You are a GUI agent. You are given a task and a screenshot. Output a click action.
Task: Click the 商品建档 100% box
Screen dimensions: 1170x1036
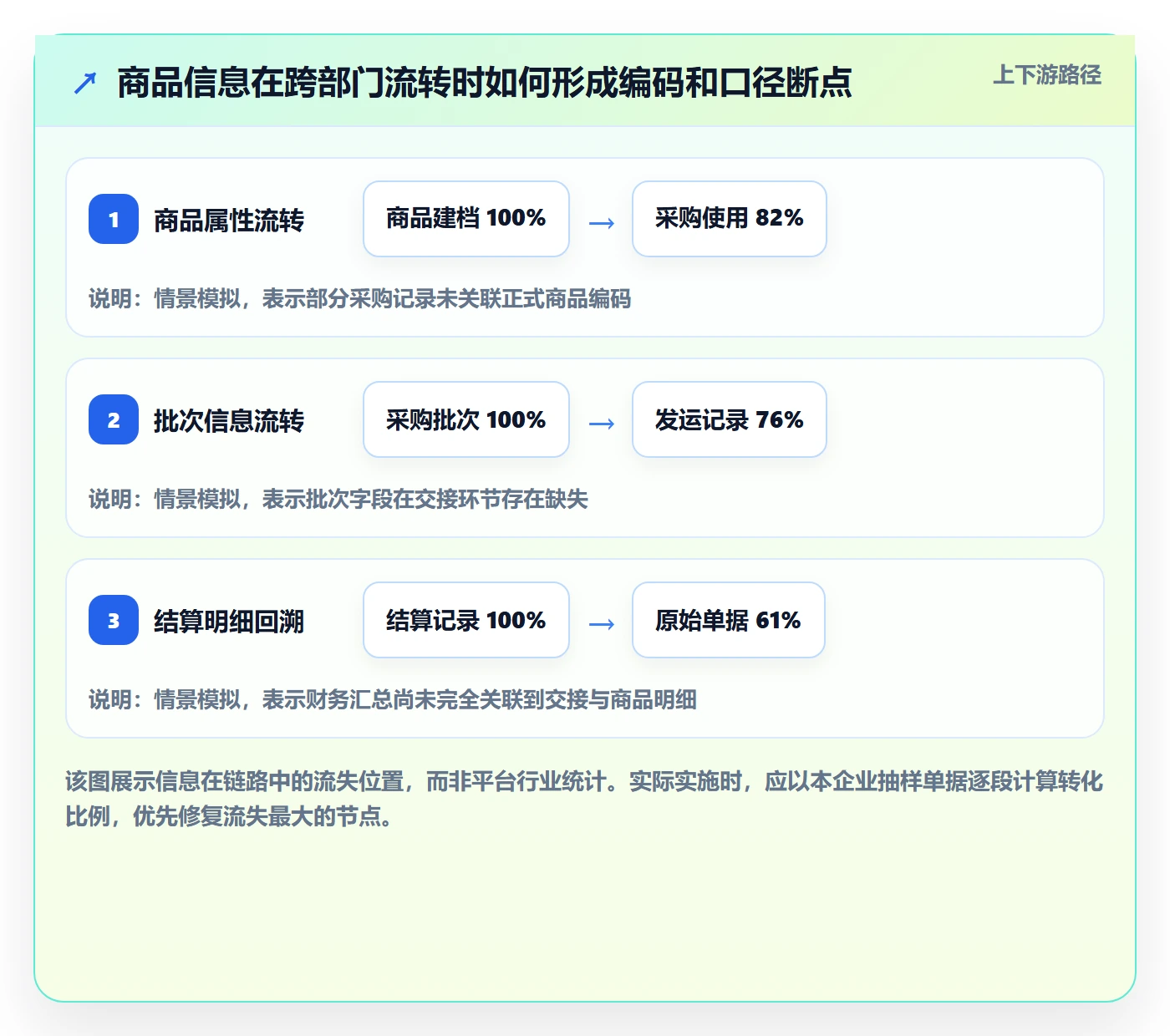466,219
